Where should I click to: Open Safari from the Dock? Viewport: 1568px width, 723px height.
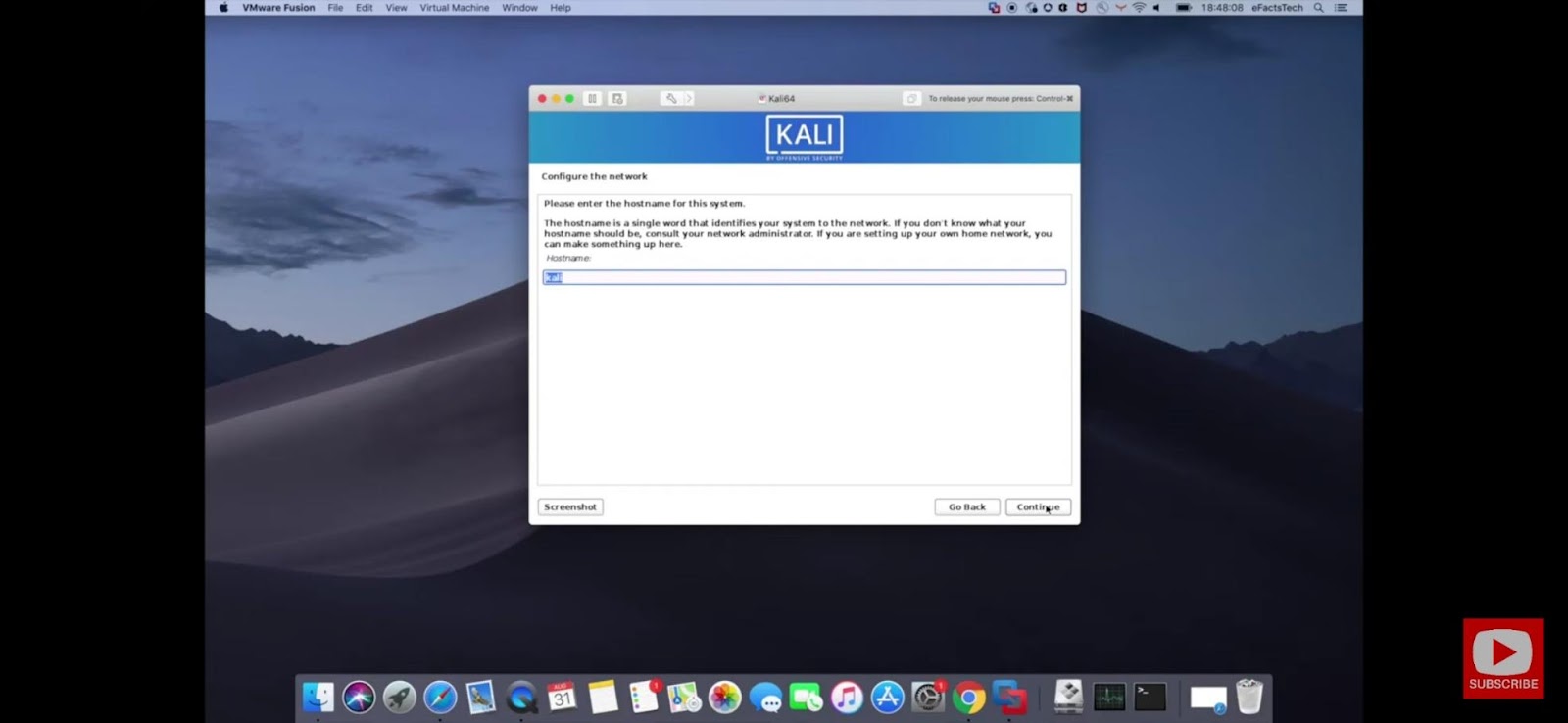[440, 697]
